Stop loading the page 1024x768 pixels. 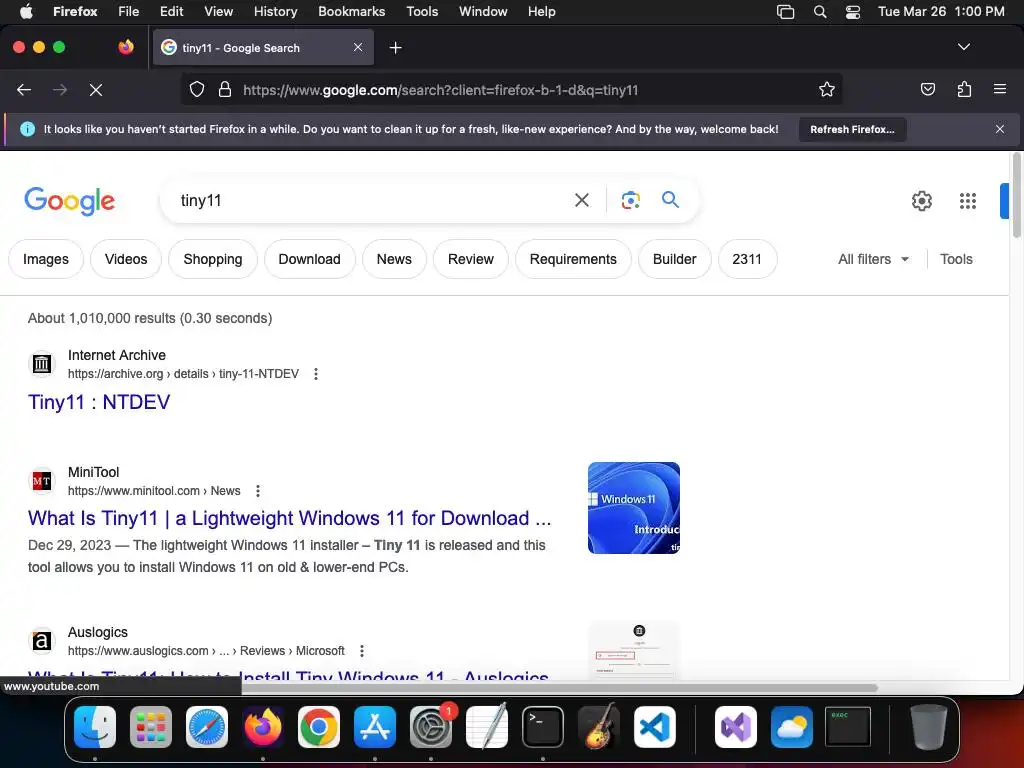pyautogui.click(x=96, y=90)
